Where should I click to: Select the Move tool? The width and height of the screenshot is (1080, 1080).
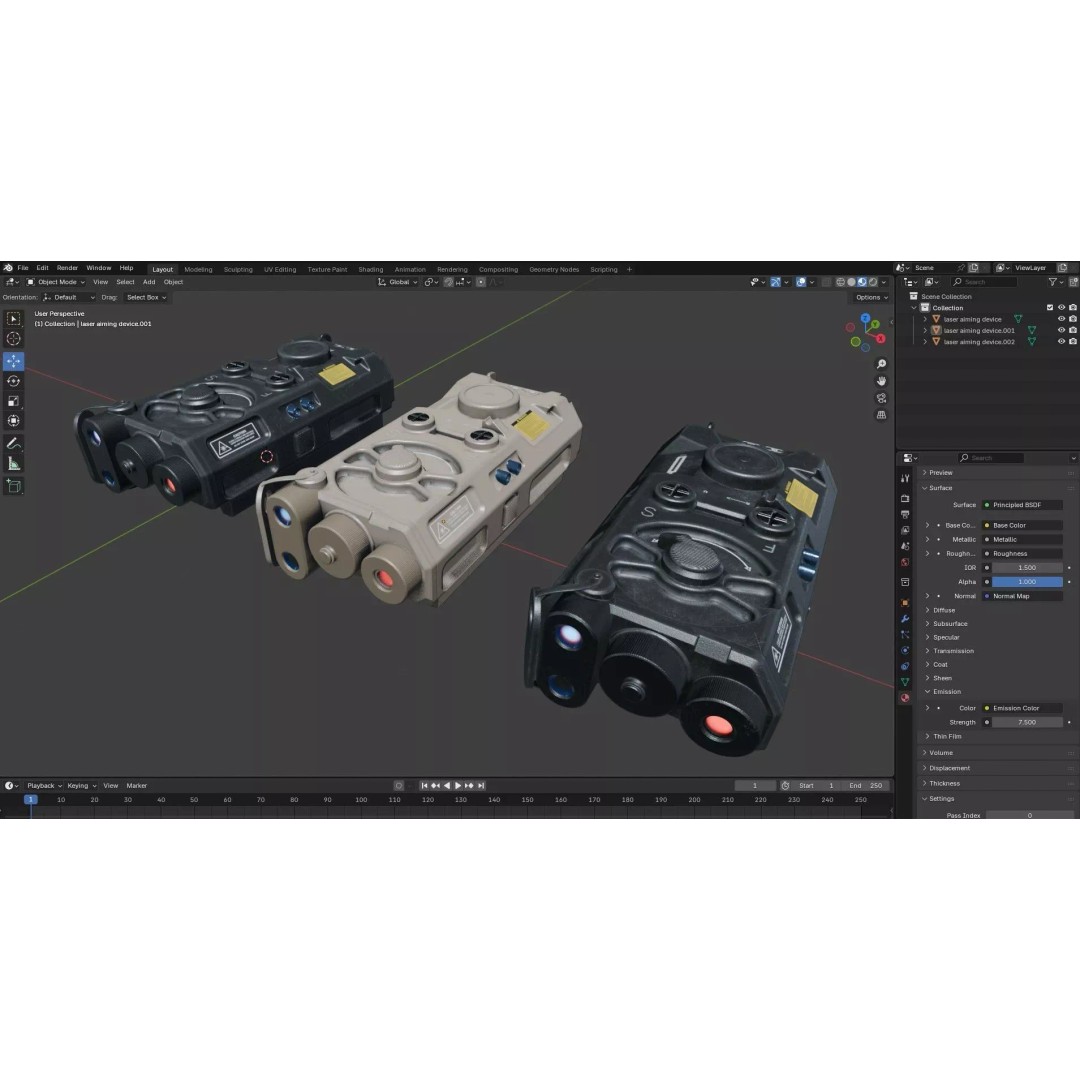13,361
